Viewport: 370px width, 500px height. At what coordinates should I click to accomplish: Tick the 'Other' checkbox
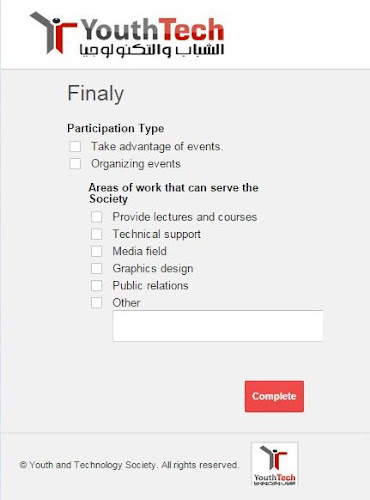[x=96, y=303]
